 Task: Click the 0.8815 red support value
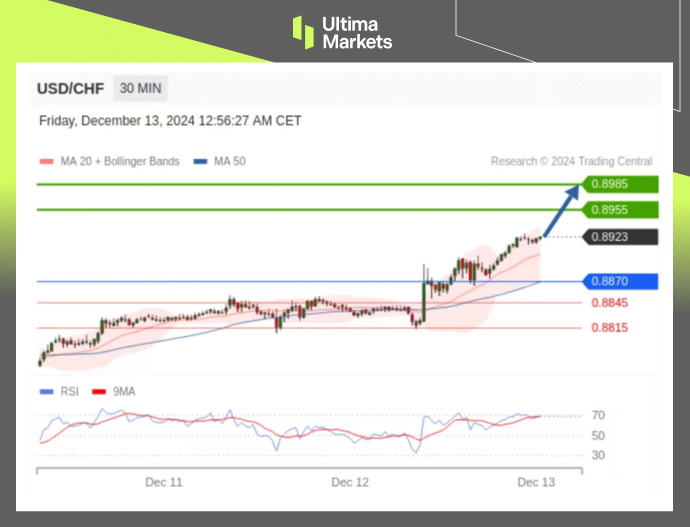[609, 328]
